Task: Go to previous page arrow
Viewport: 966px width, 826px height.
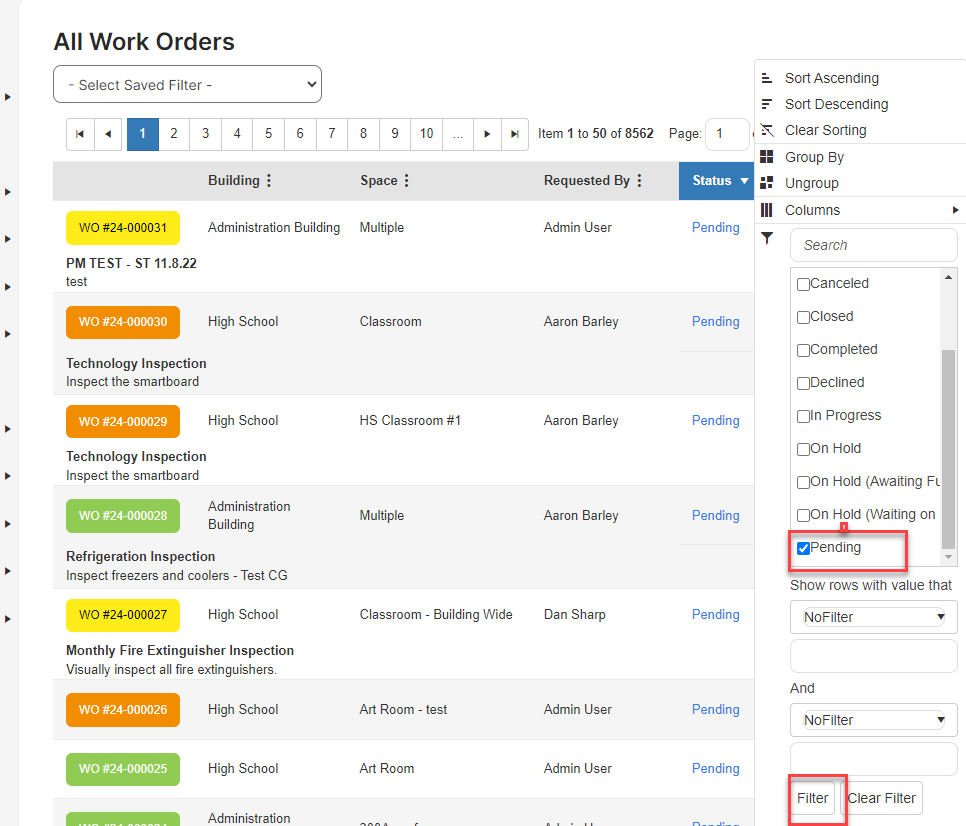Action: pyautogui.click(x=108, y=134)
